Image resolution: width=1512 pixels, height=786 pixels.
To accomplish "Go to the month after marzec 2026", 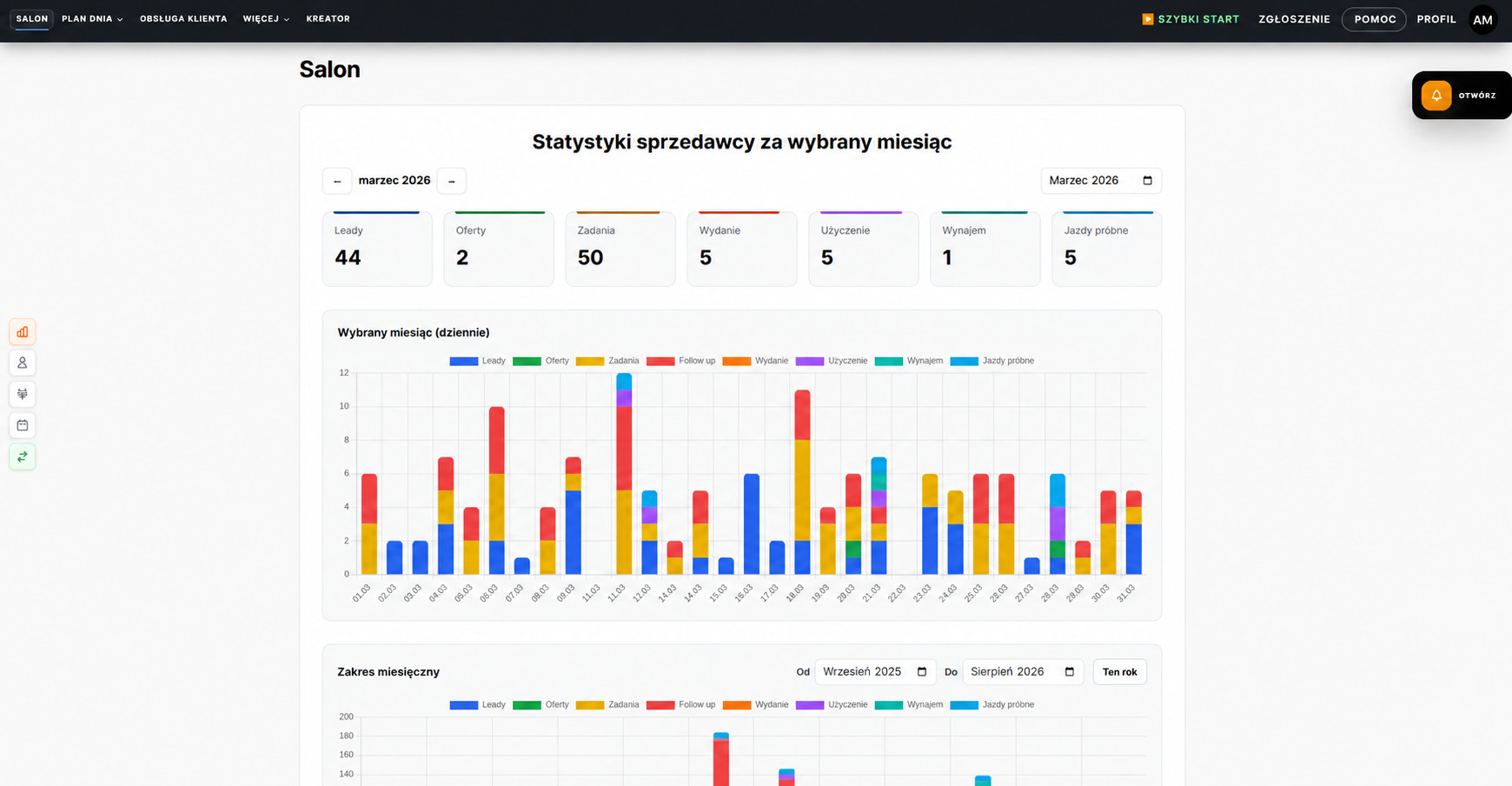I will point(452,181).
